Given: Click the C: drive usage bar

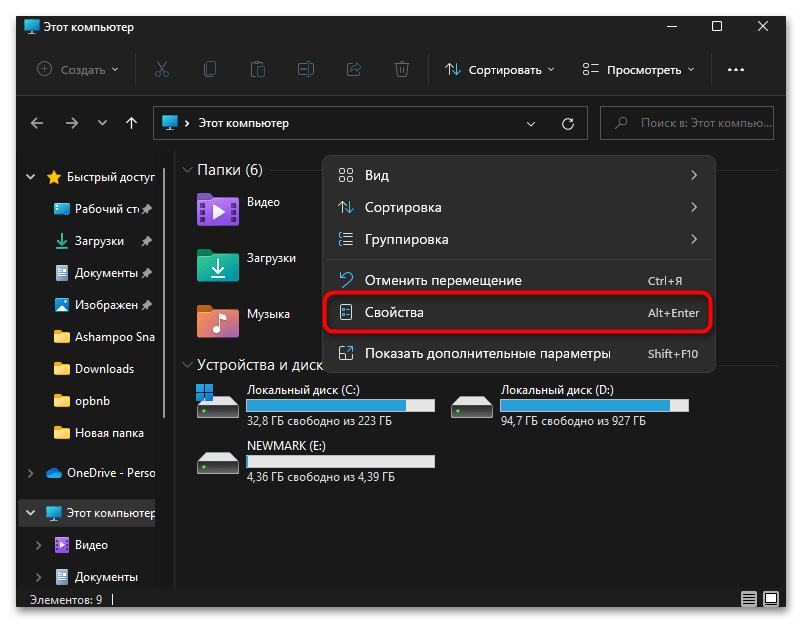Looking at the screenshot, I should (x=341, y=406).
